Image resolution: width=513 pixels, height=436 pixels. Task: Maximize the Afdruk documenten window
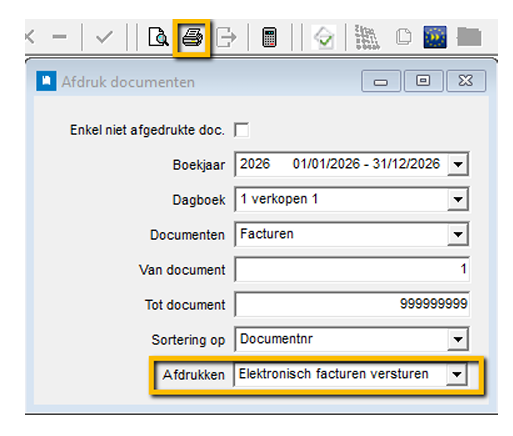[423, 81]
